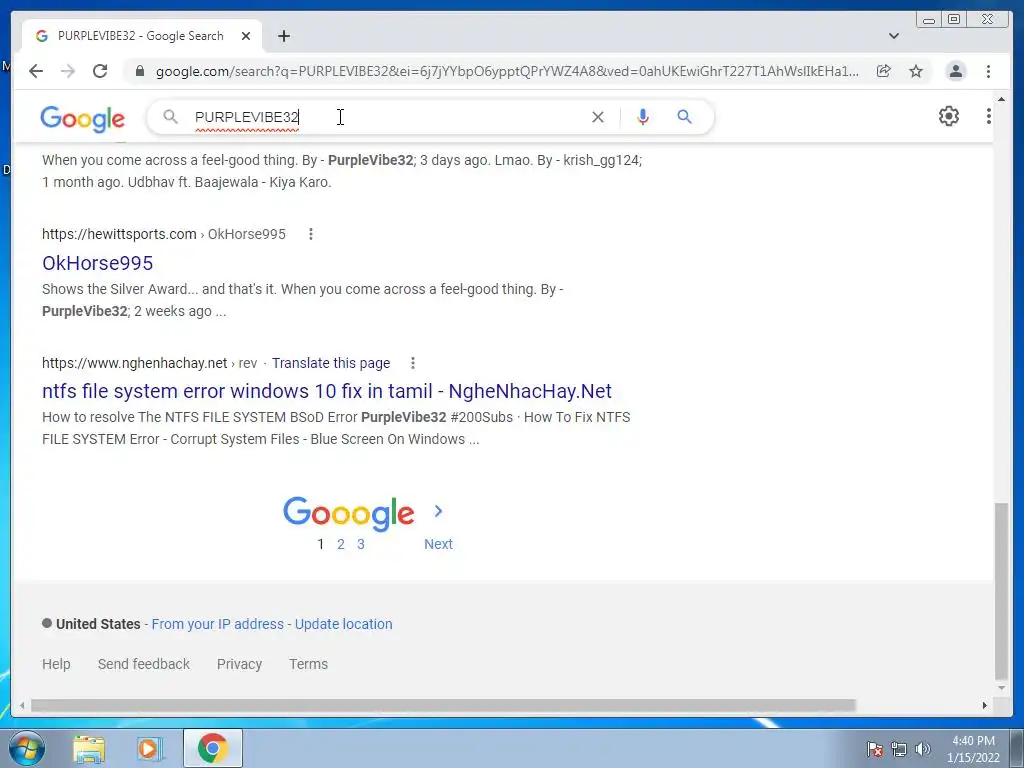Click the share page icon in address bar

pos(884,71)
